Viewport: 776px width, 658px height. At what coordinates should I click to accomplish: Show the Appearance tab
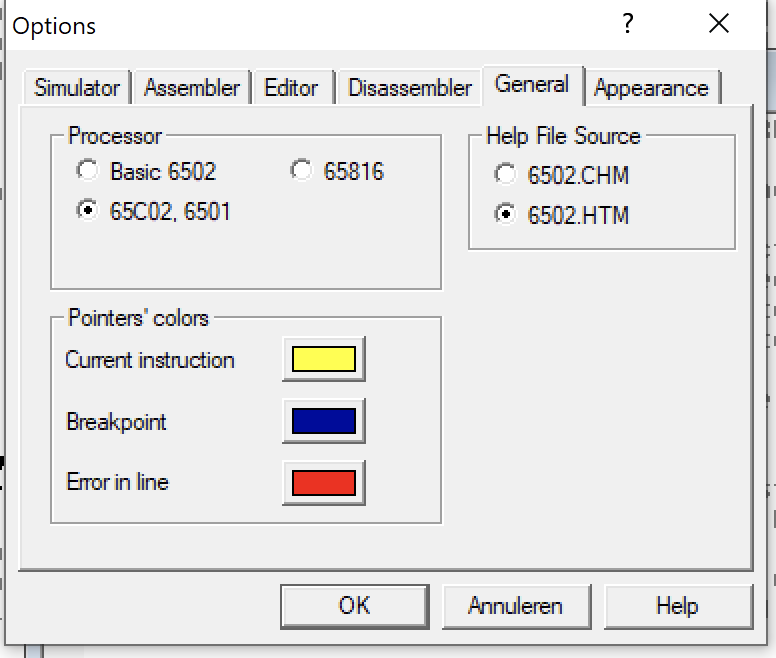coord(651,88)
